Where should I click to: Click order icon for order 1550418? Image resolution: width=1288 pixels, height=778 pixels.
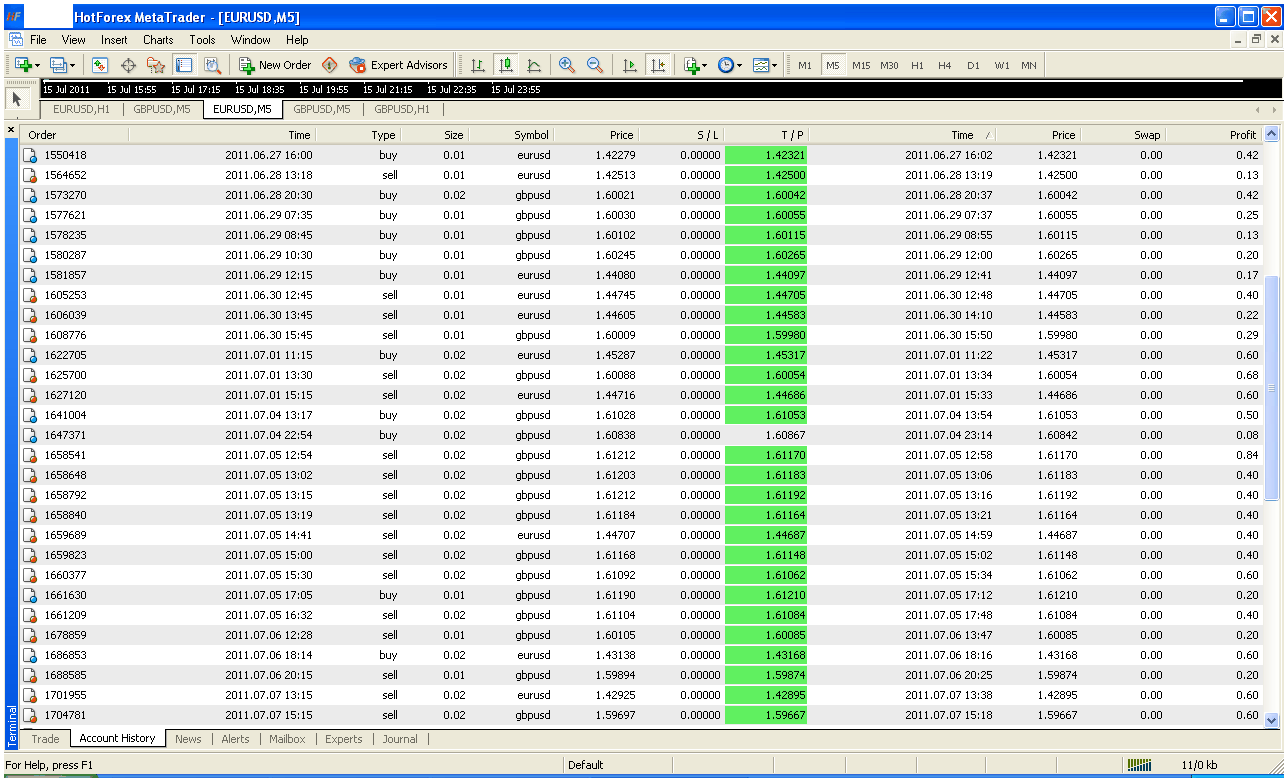click(30, 155)
